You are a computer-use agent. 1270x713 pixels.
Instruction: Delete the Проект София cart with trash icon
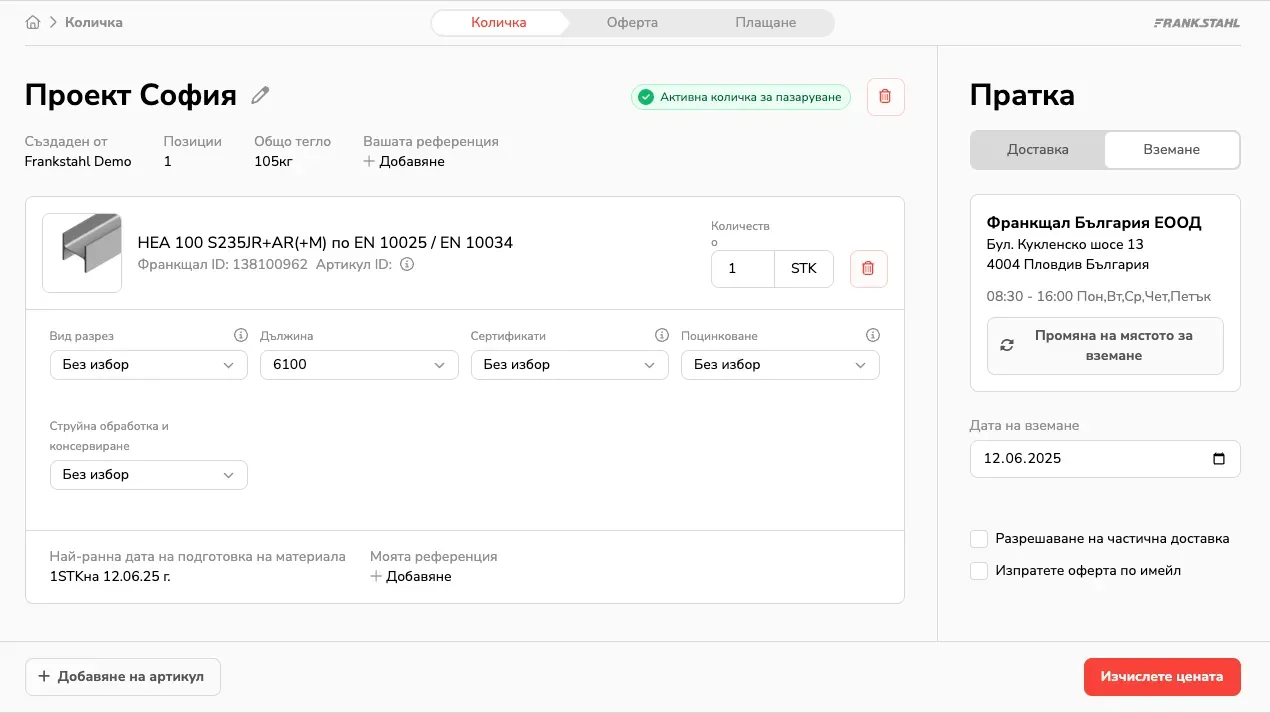tap(885, 97)
